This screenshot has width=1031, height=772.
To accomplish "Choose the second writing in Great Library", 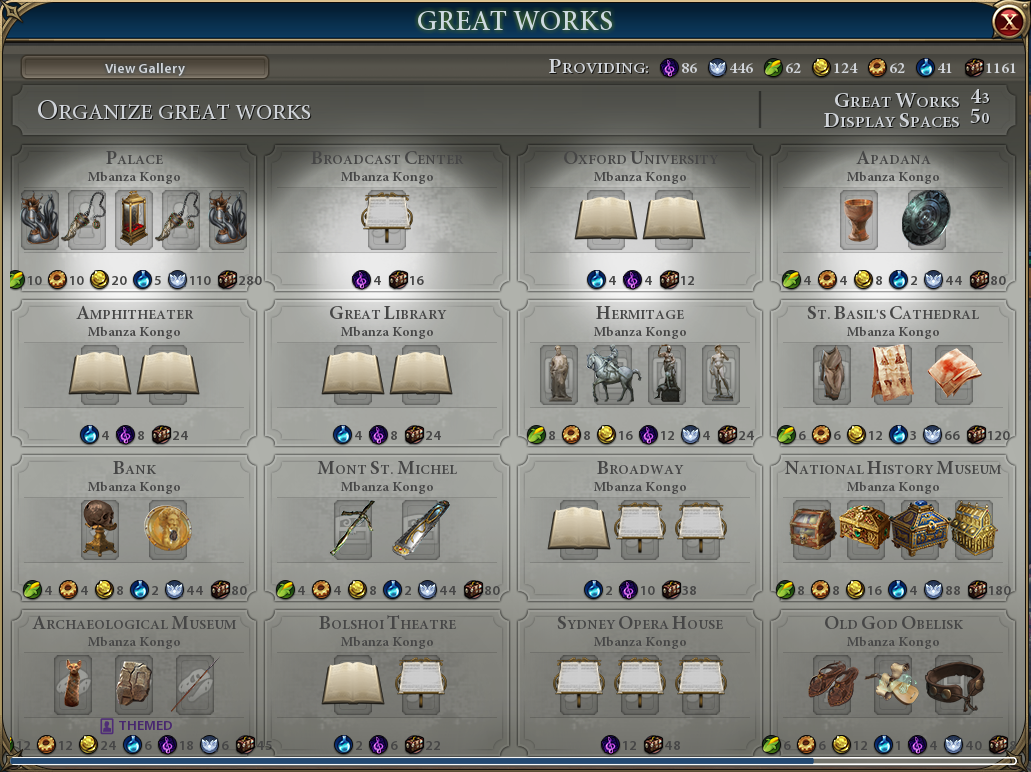I will (x=421, y=374).
